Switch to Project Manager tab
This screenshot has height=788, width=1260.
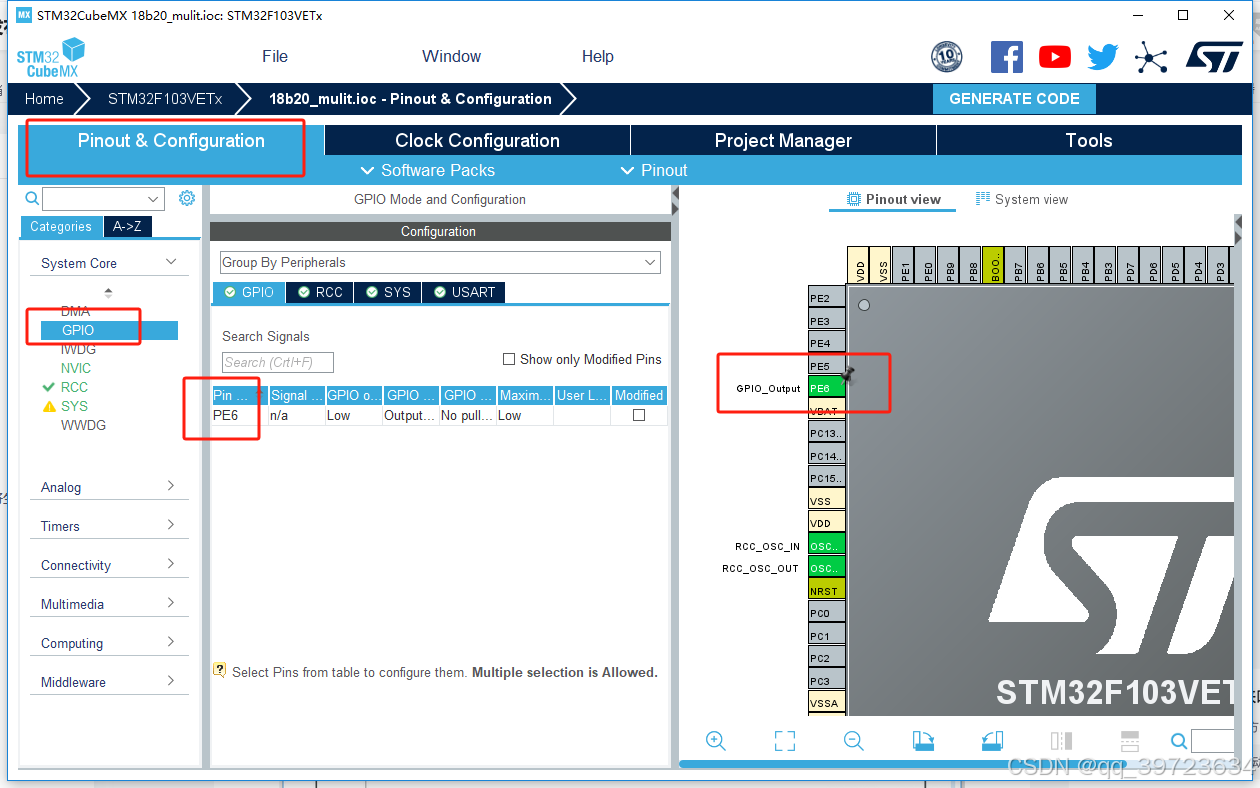pyautogui.click(x=783, y=140)
